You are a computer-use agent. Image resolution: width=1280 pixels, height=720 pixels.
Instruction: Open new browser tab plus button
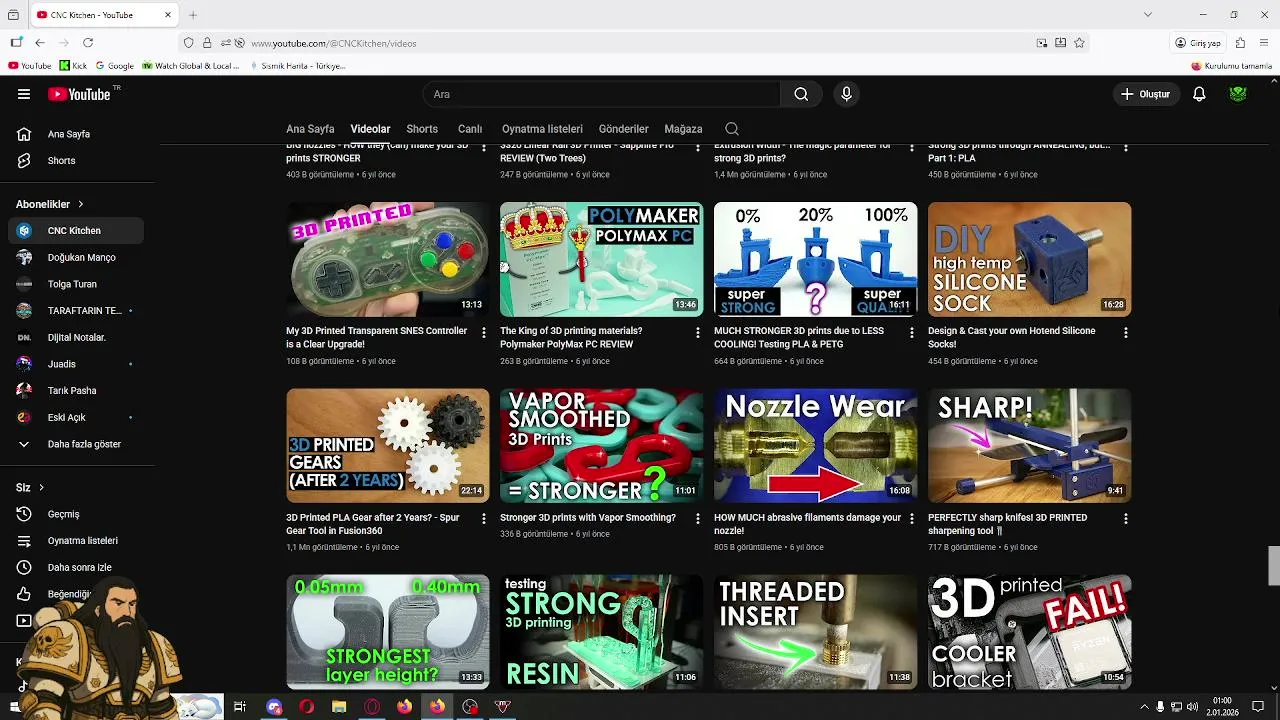193,15
